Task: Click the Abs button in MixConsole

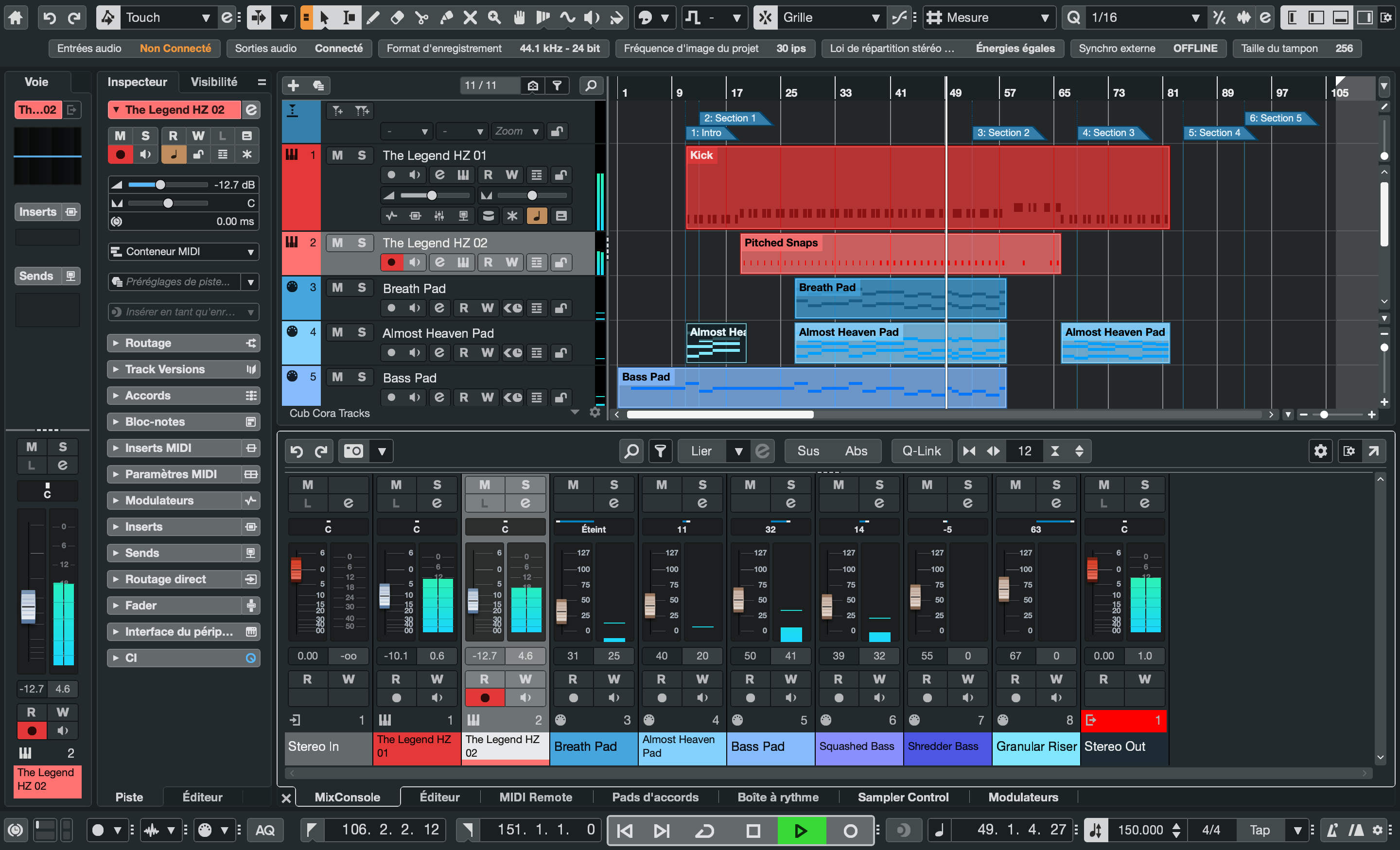Action: [x=856, y=451]
